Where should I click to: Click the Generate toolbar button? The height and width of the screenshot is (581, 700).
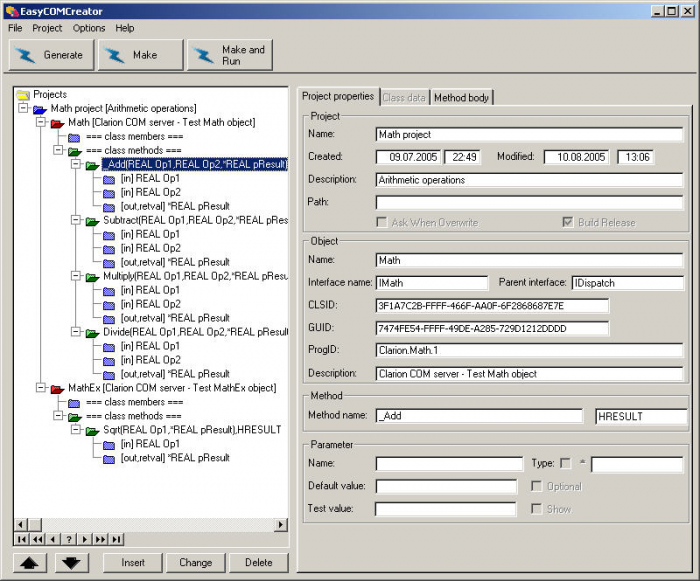pos(51,55)
